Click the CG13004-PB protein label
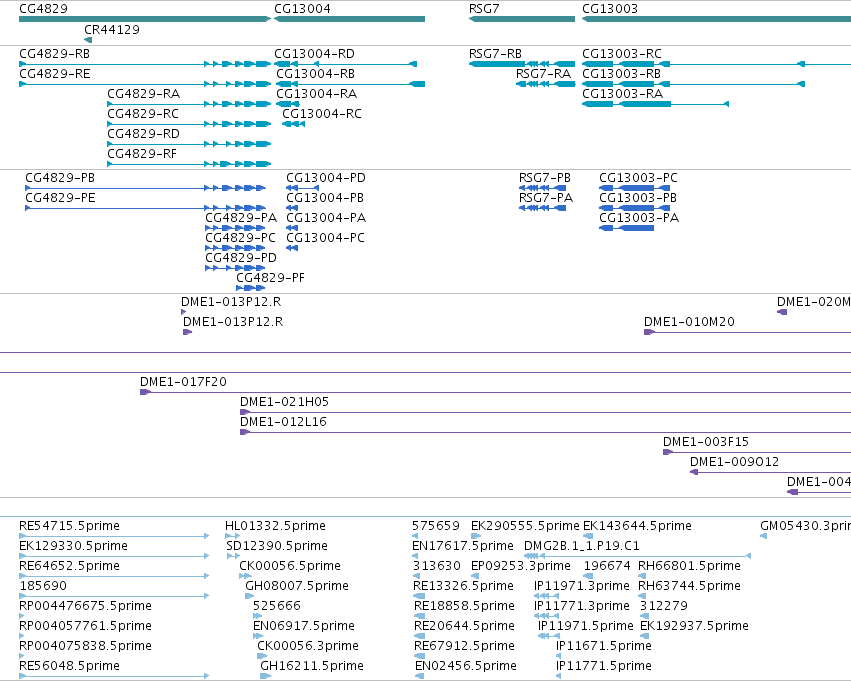Screen dimensions: 851x681 pyautogui.click(x=325, y=198)
